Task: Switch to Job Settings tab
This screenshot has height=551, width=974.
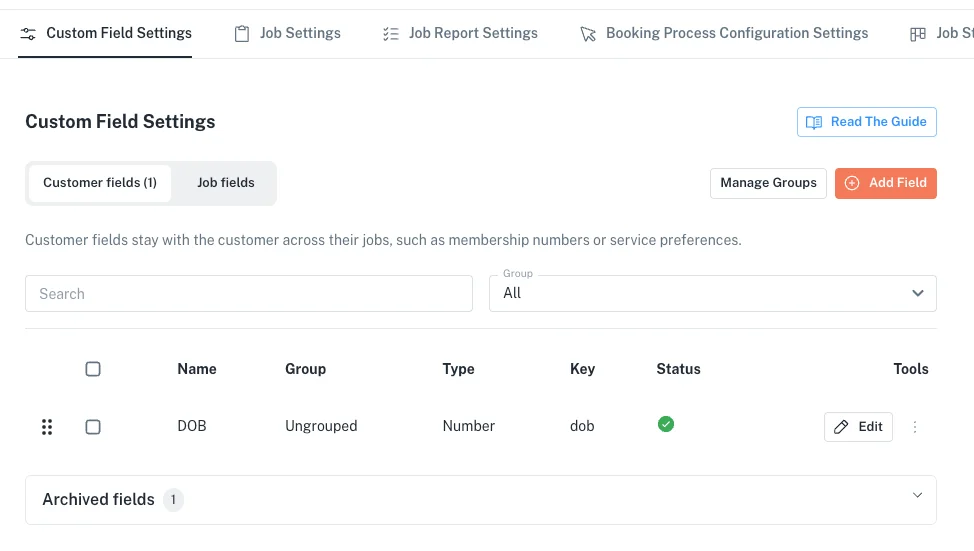Action: click(287, 34)
